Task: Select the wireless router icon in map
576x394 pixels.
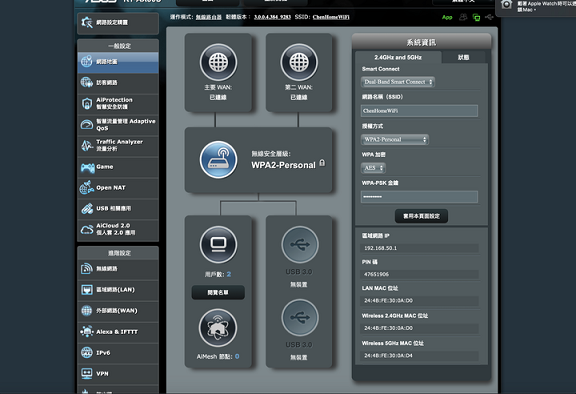Action: (x=218, y=160)
